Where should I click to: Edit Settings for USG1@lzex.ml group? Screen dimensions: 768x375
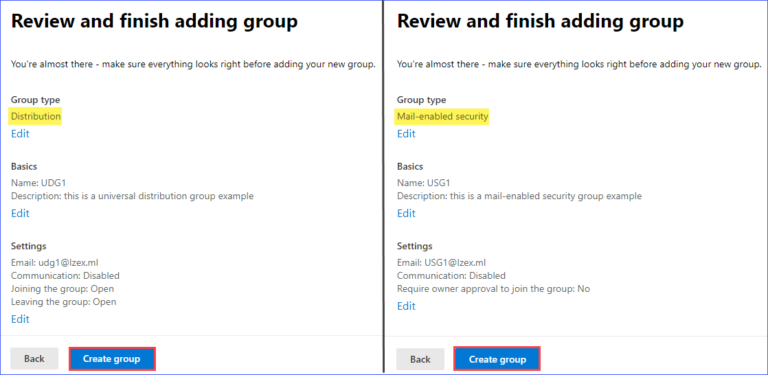[406, 306]
